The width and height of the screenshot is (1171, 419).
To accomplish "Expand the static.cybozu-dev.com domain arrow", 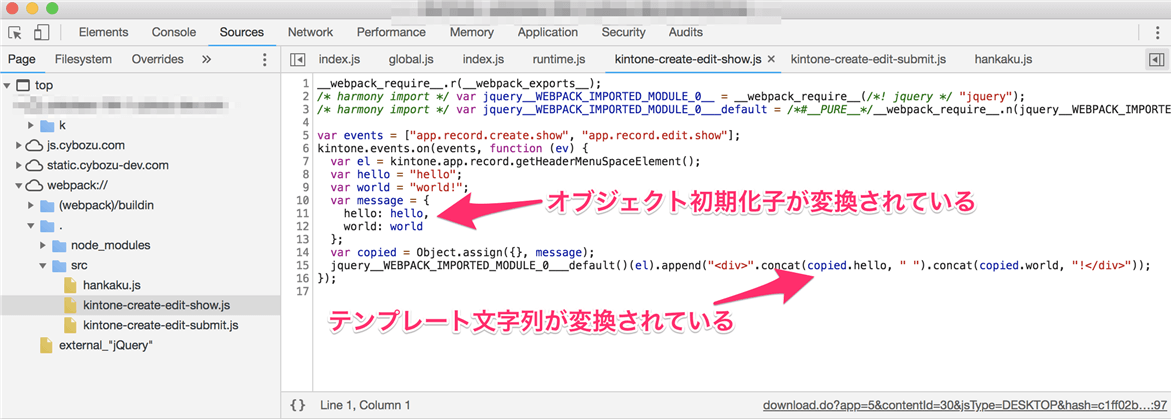I will [x=19, y=165].
